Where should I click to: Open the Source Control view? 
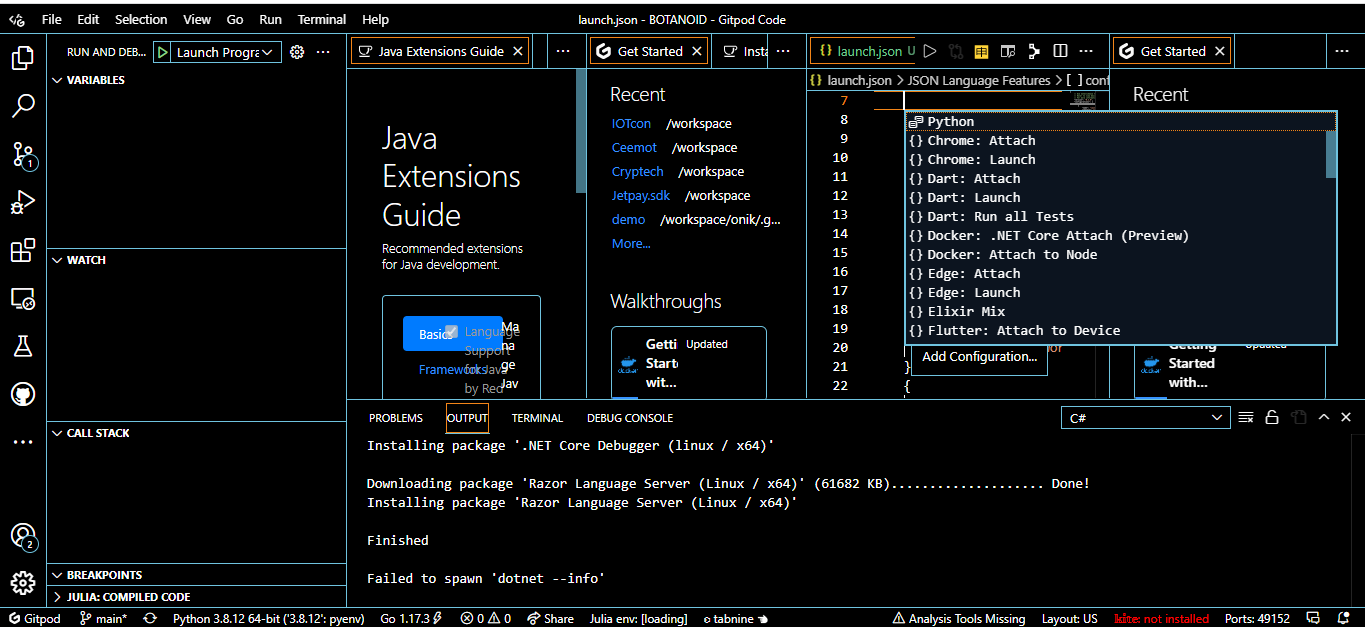pyautogui.click(x=23, y=154)
